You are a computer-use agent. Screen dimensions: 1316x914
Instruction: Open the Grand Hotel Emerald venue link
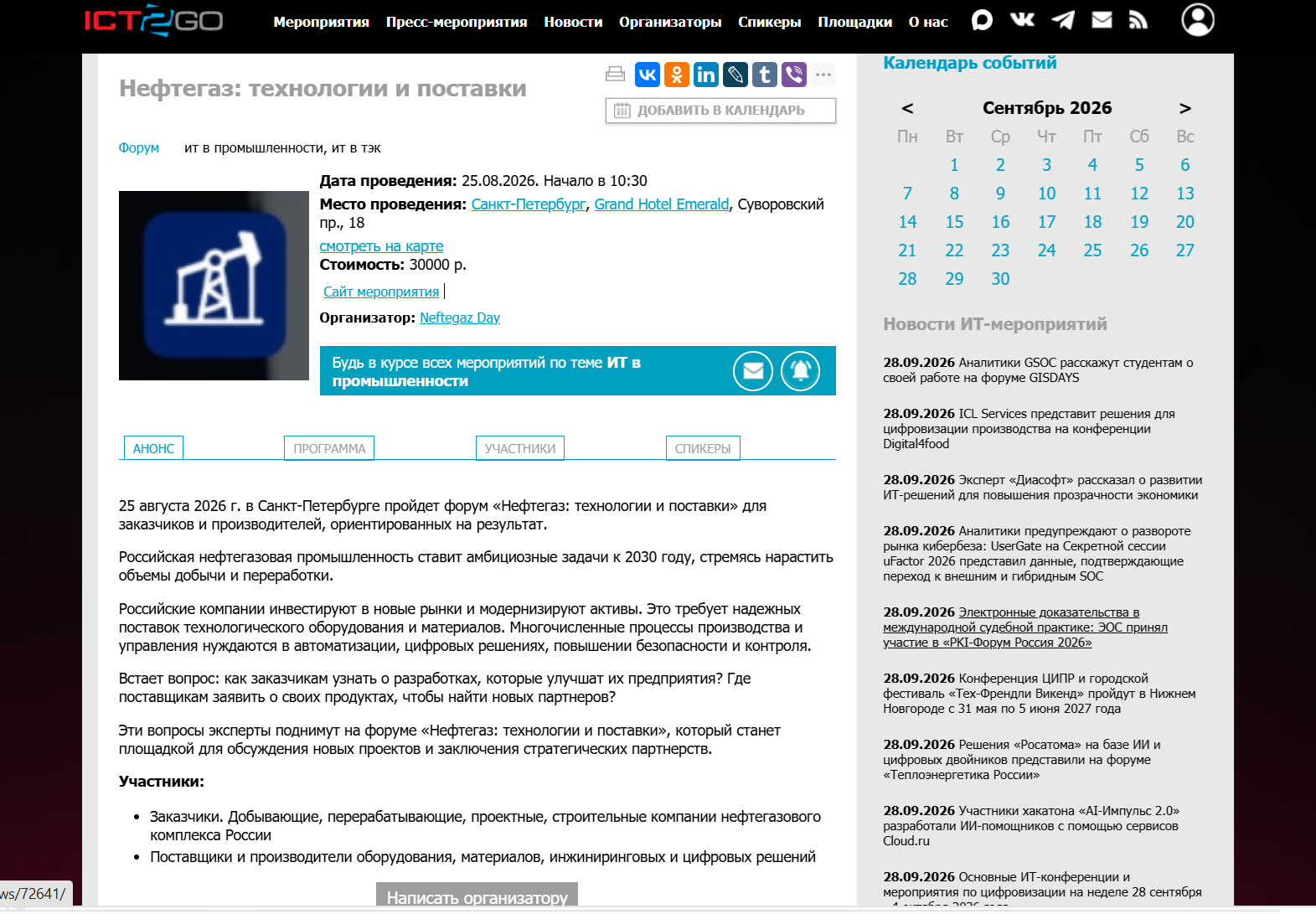point(662,204)
